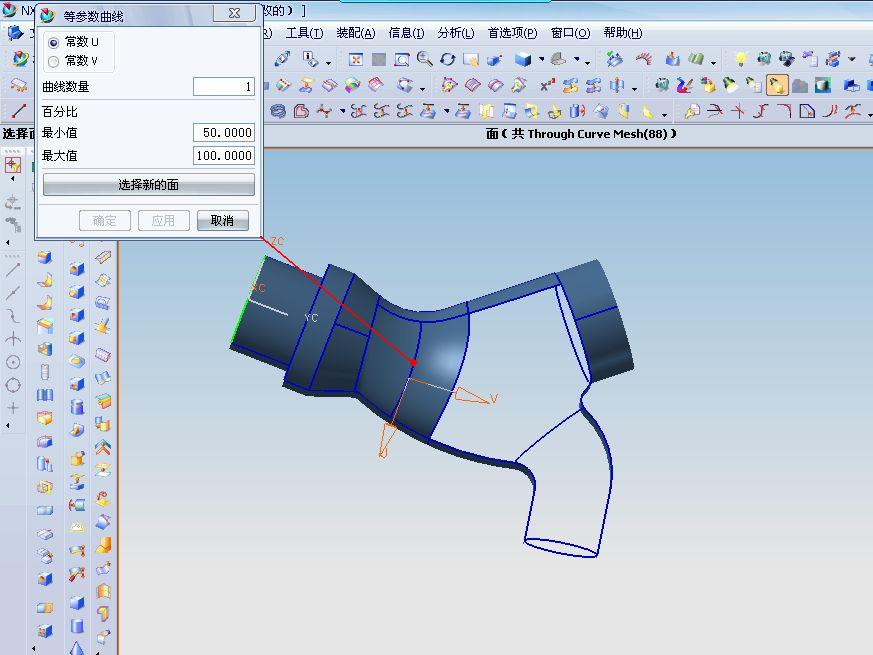The width and height of the screenshot is (873, 655).
Task: Open the 信息(I) menu
Action: tap(406, 33)
